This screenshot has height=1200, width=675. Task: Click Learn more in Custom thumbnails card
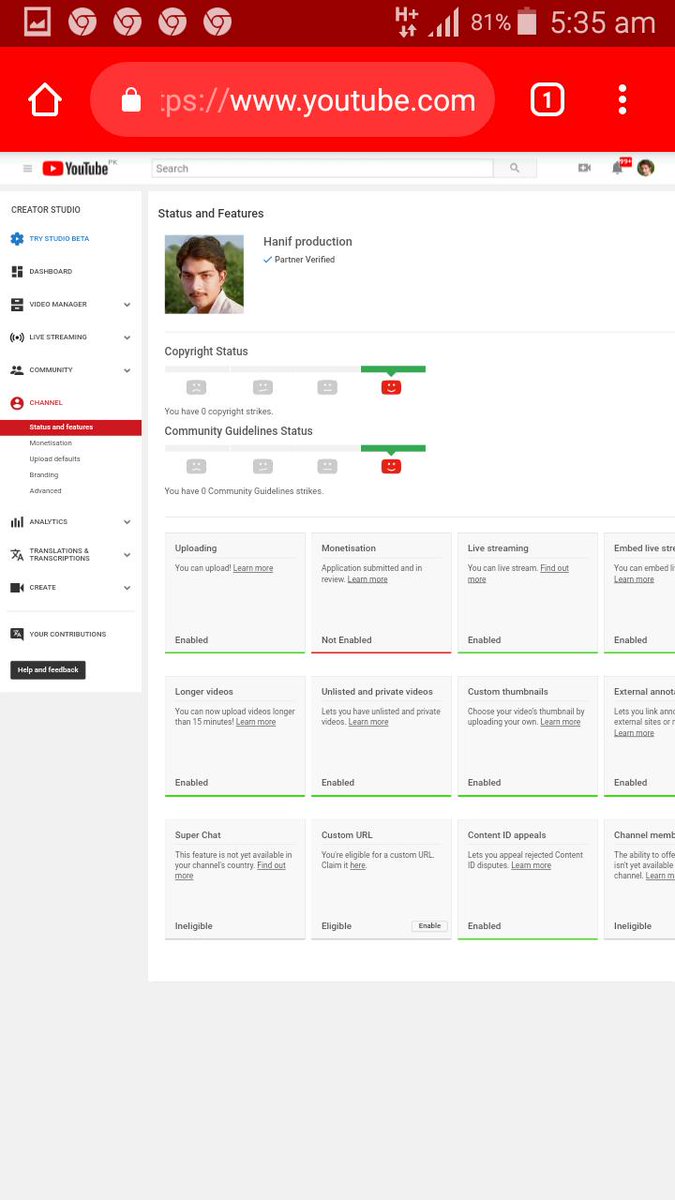(x=560, y=722)
